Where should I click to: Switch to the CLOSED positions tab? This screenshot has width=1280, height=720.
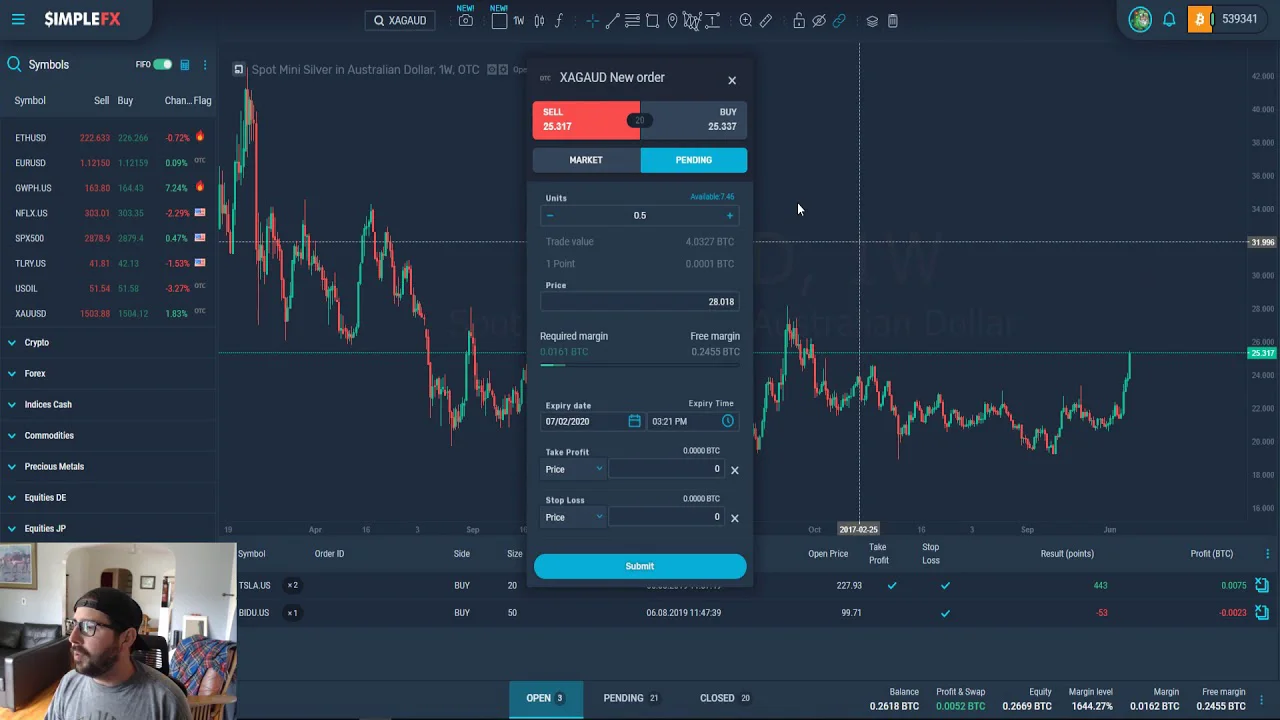(x=725, y=698)
